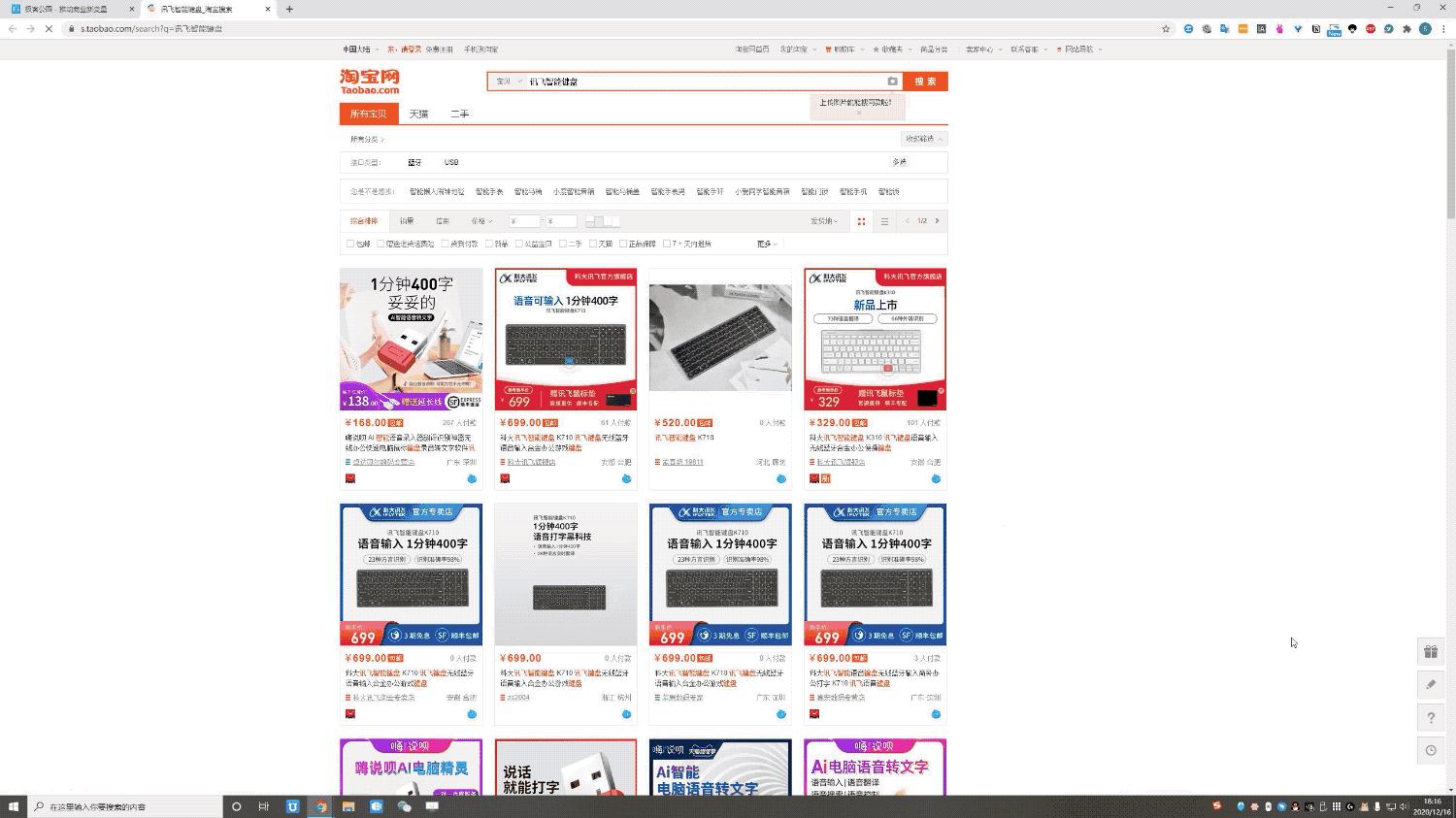Open the feedback pencil icon in sidebar
Viewport: 1456px width, 818px height.
pos(1431,685)
